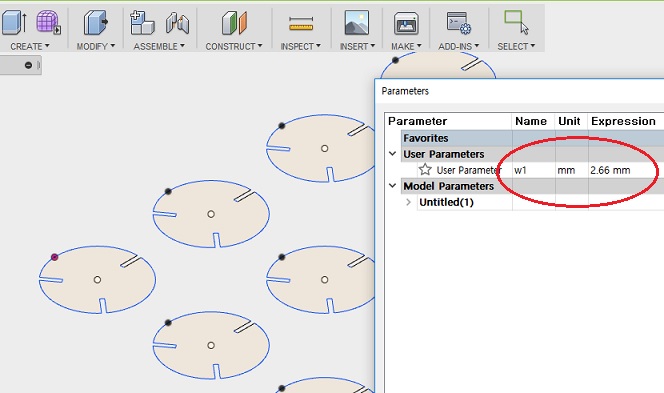664x393 pixels.
Task: Collapse the browser panel minus button
Action: tap(28, 65)
